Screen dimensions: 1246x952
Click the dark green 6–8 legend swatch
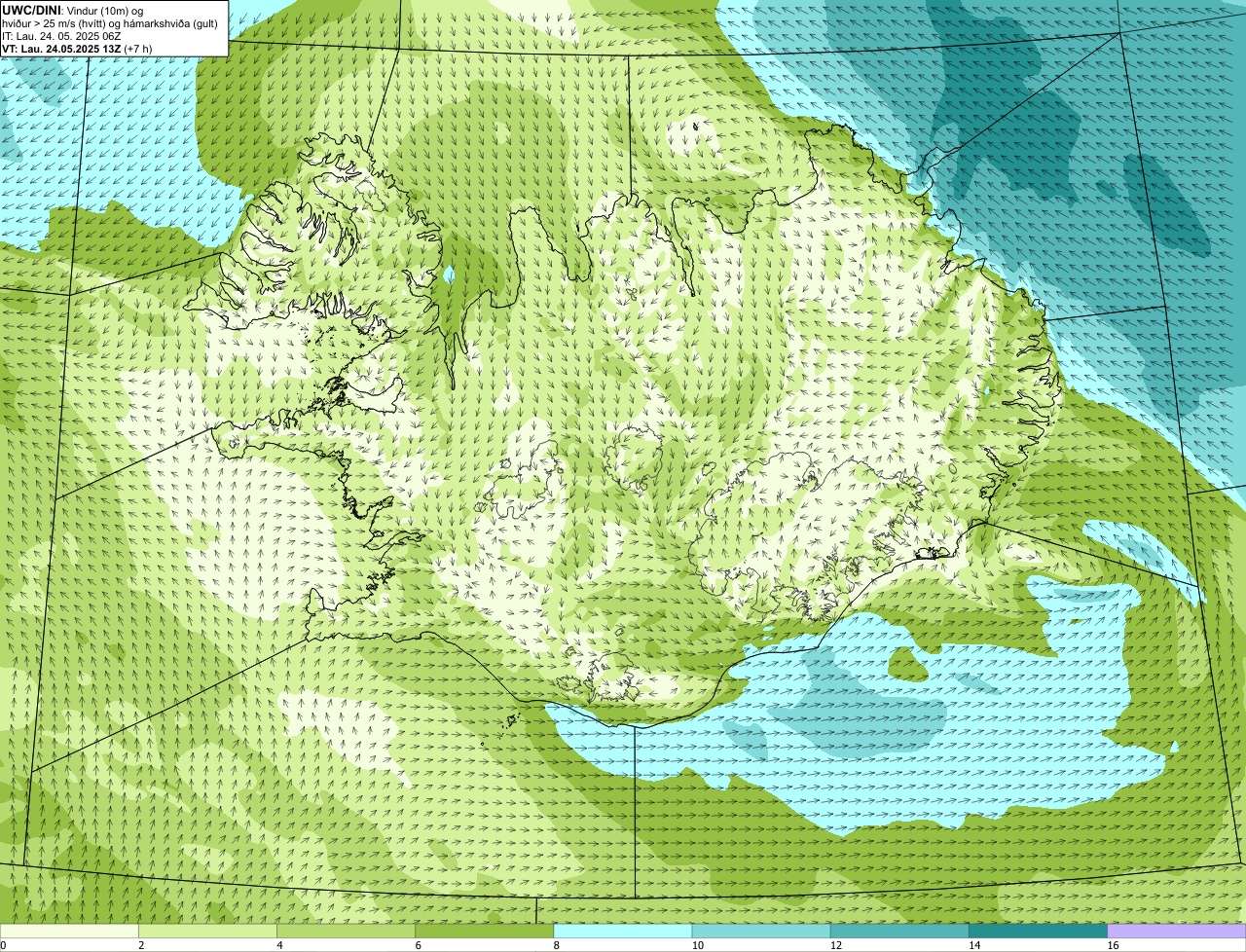click(484, 932)
